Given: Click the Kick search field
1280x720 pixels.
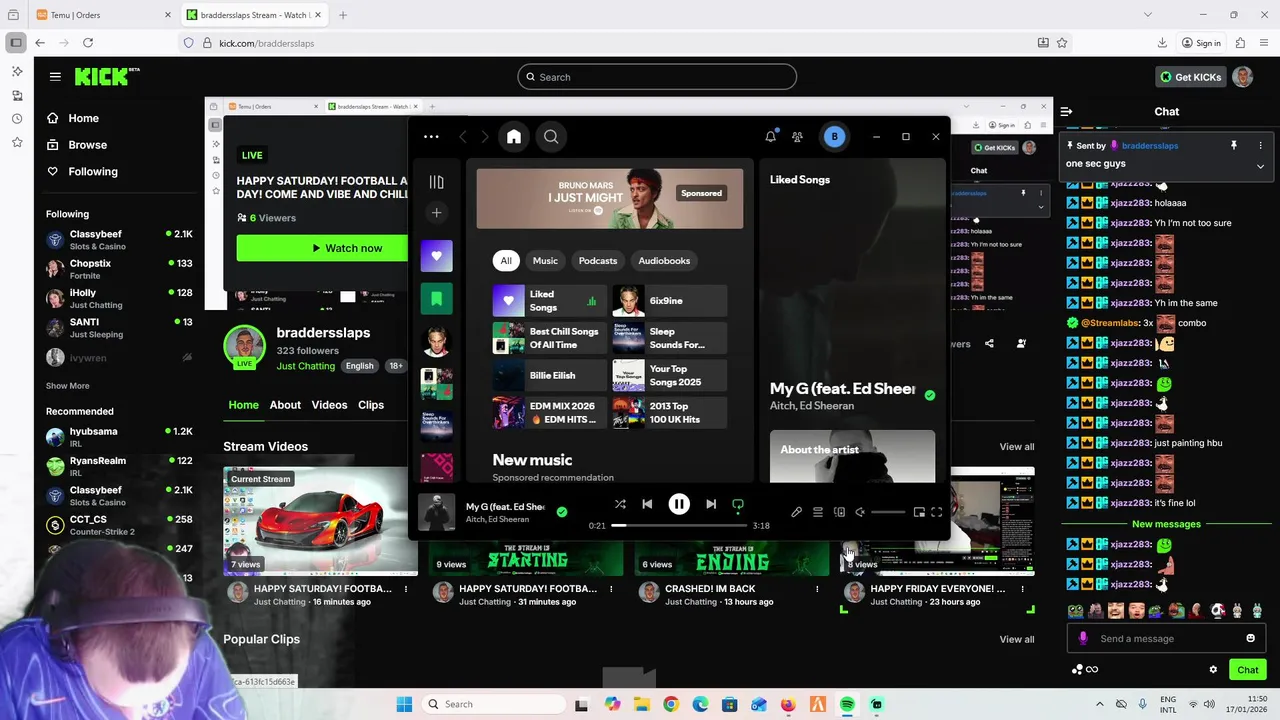Looking at the screenshot, I should 657,77.
